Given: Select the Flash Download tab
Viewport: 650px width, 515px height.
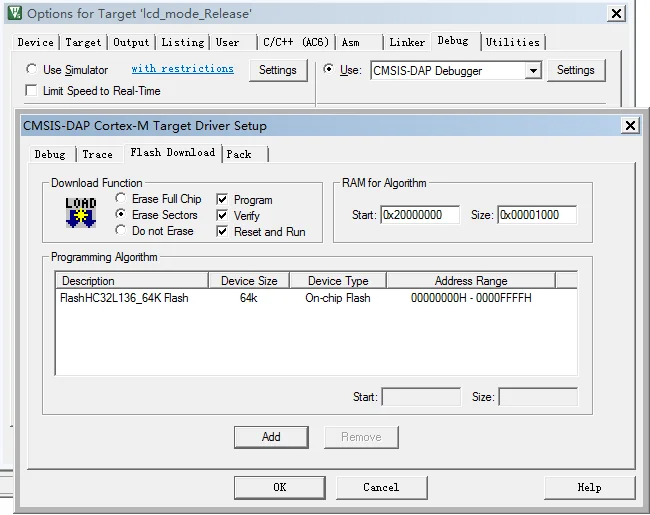Looking at the screenshot, I should [173, 153].
